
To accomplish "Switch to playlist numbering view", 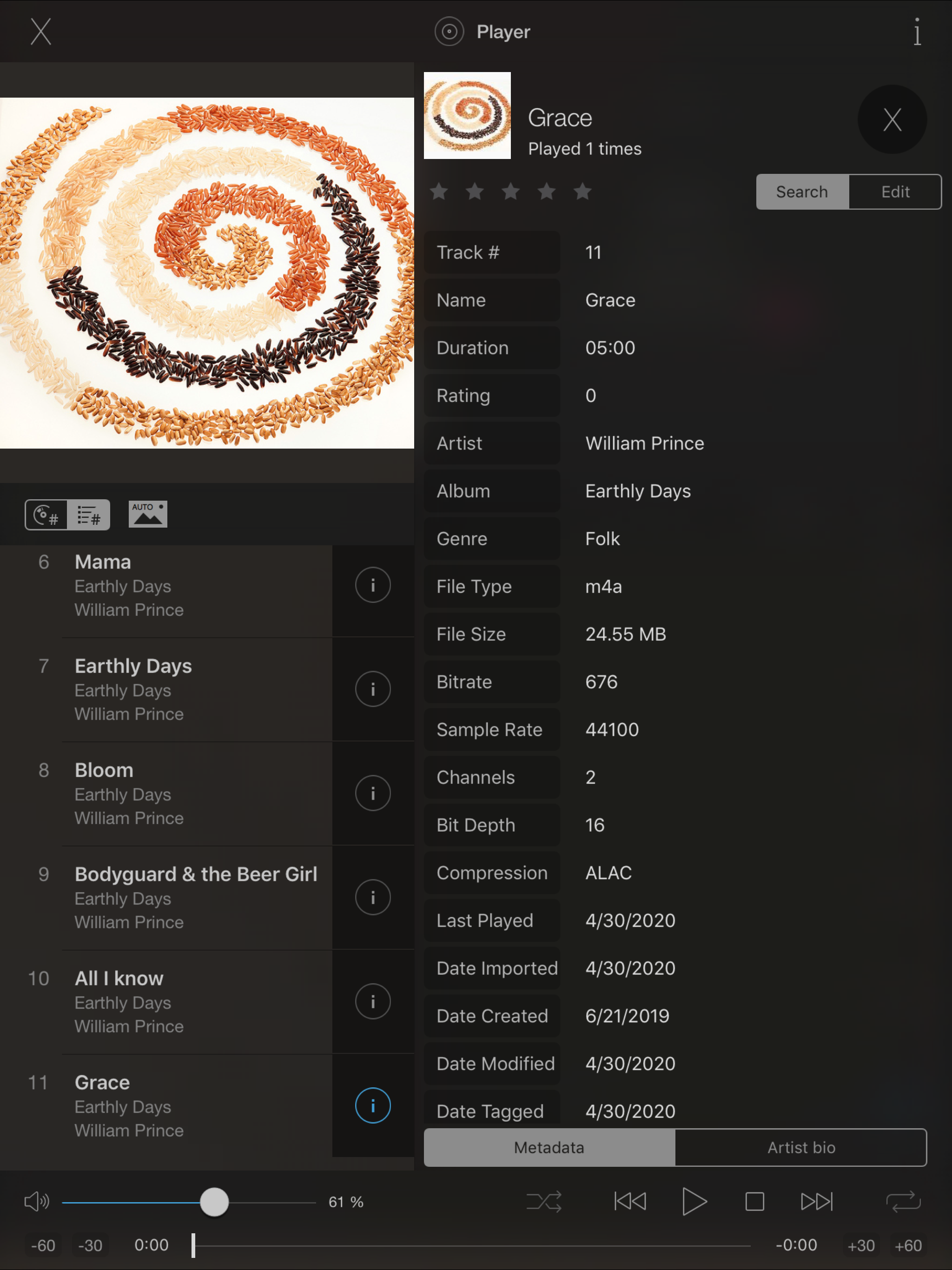I will pos(88,515).
